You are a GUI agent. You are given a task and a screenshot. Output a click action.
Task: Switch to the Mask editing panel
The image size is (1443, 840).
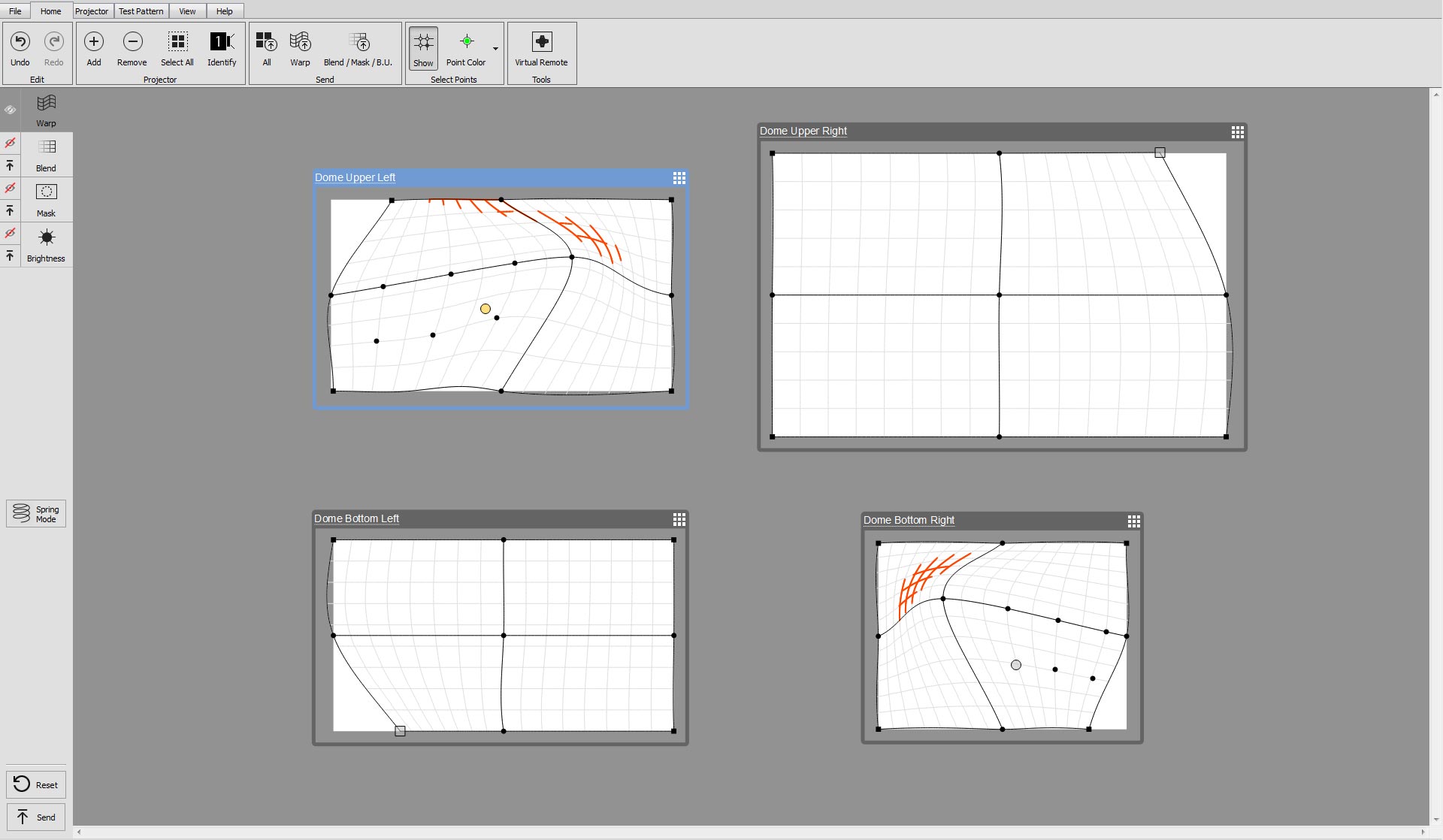(46, 199)
